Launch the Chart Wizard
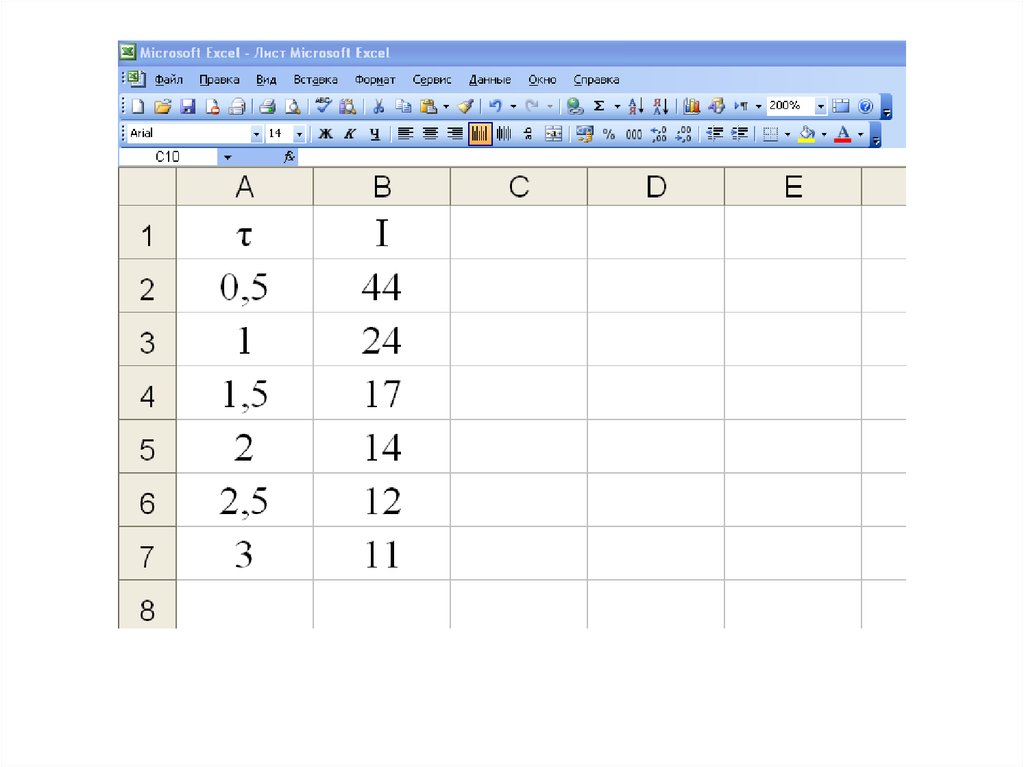Screen dimensions: 1024x767 click(x=692, y=106)
